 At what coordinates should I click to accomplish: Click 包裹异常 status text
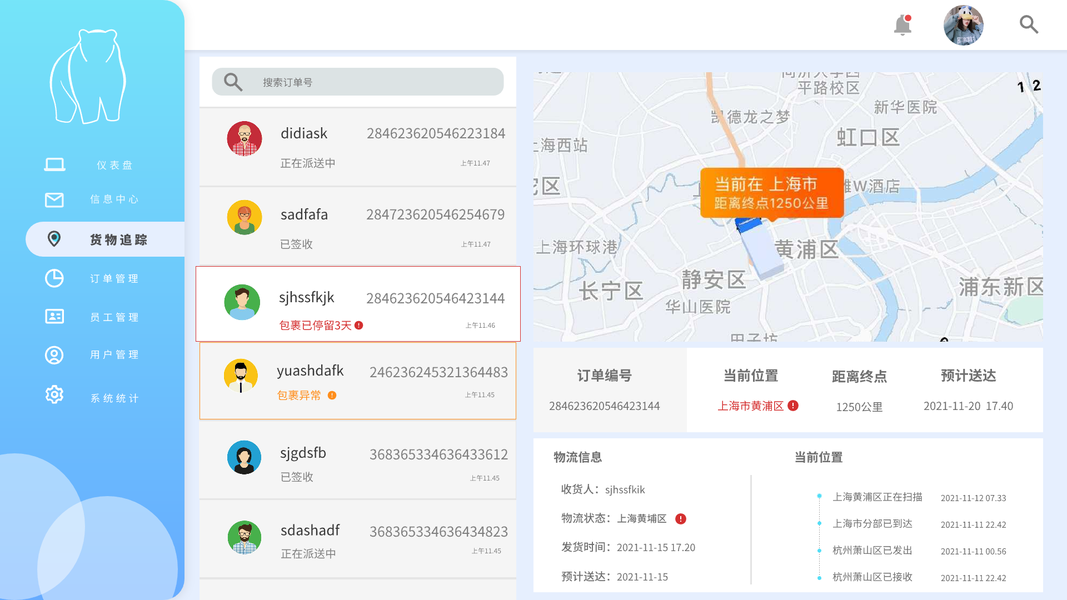[299, 395]
